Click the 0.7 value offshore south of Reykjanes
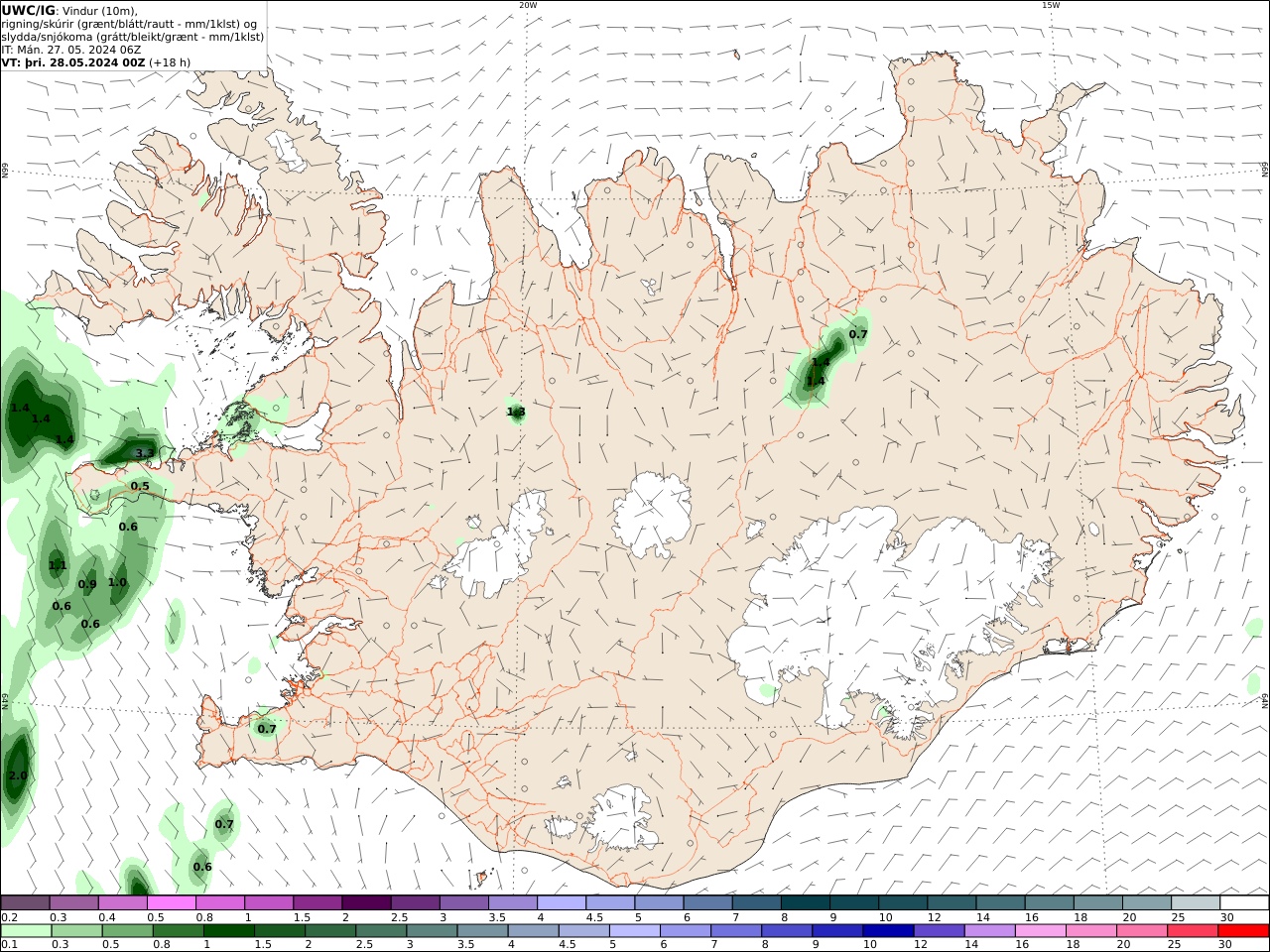 click(x=224, y=824)
